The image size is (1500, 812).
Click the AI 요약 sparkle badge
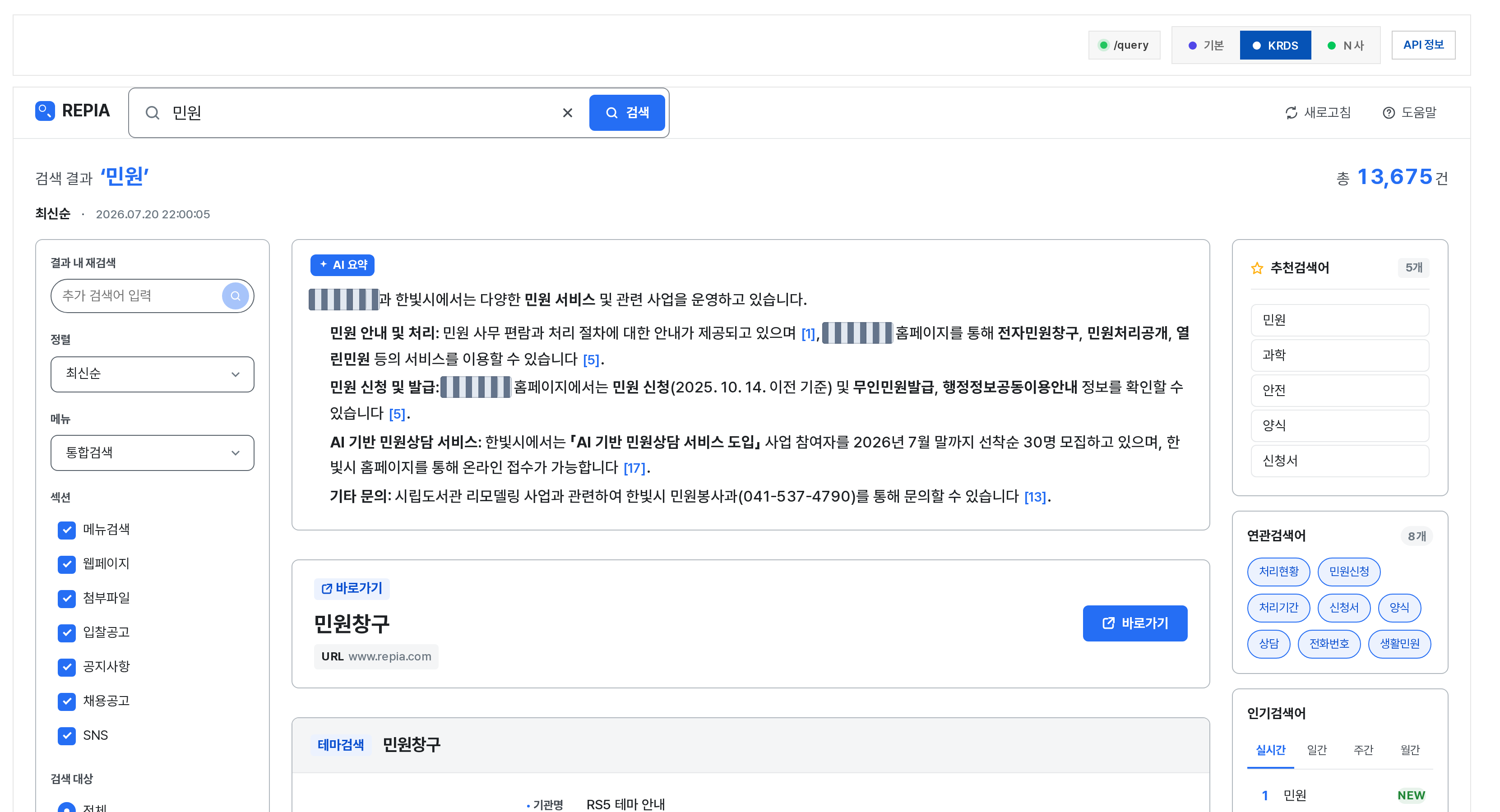point(343,265)
